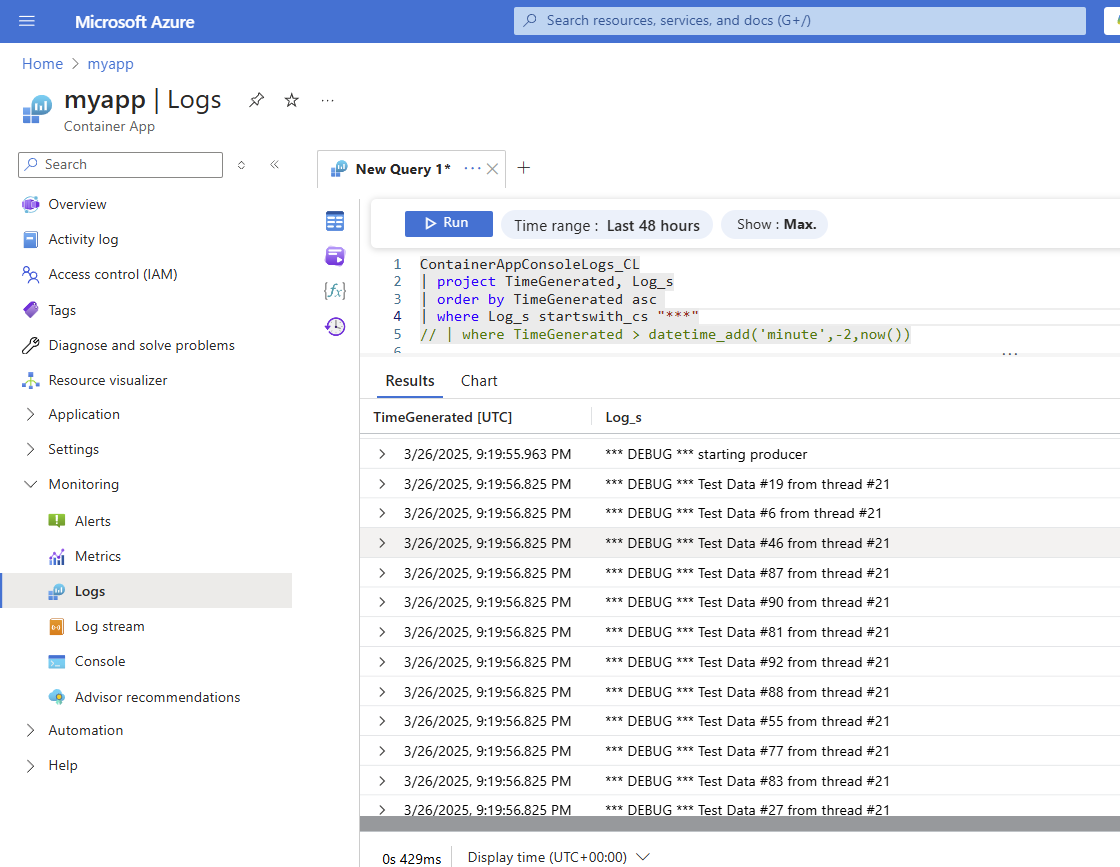Screen dimensions: 1120x867
Task: Open Display time (UTC+00:00) dropdown
Action: (x=559, y=857)
